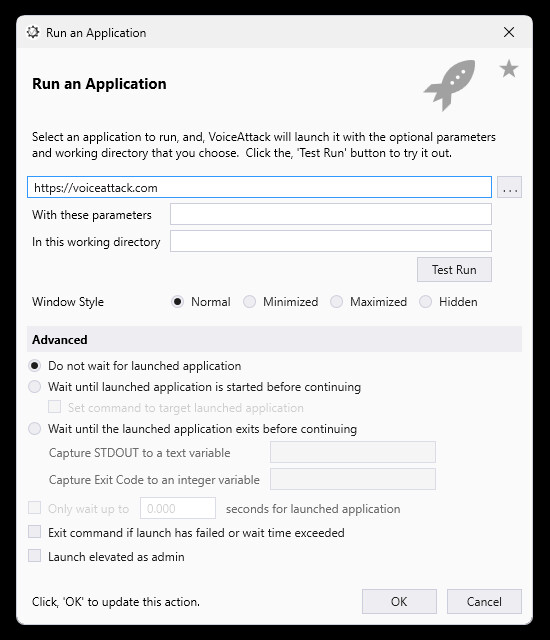The image size is (550, 640).
Task: Click the gear icon in title bar
Action: tap(33, 32)
